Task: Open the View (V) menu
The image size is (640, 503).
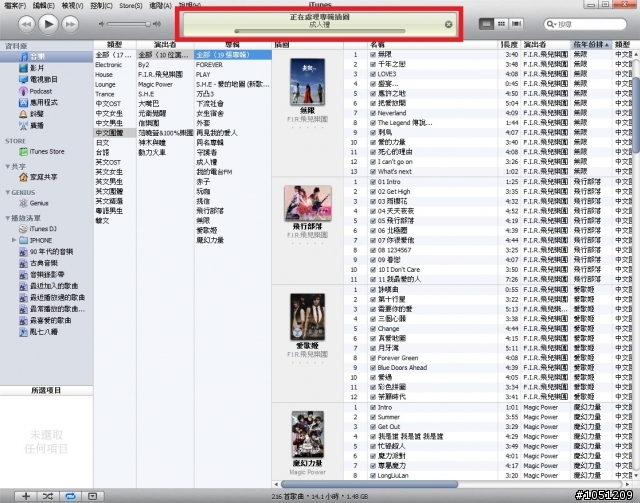Action: 72,5
